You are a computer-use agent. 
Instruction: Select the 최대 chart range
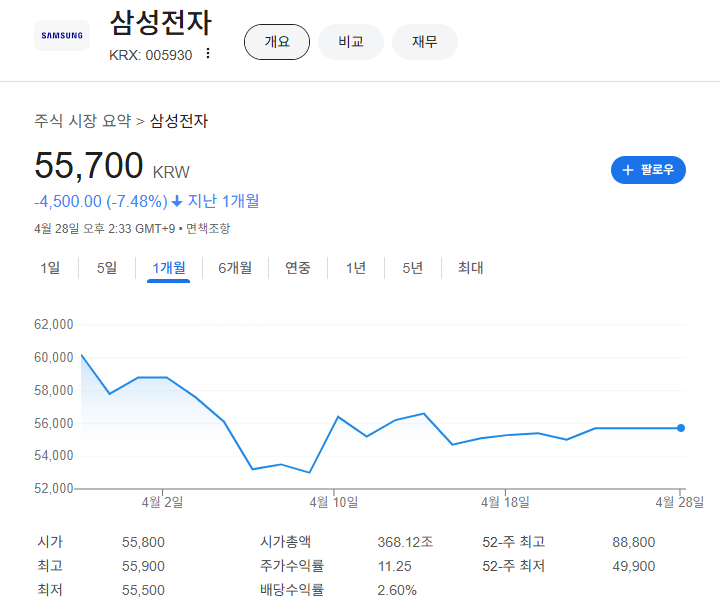click(470, 268)
